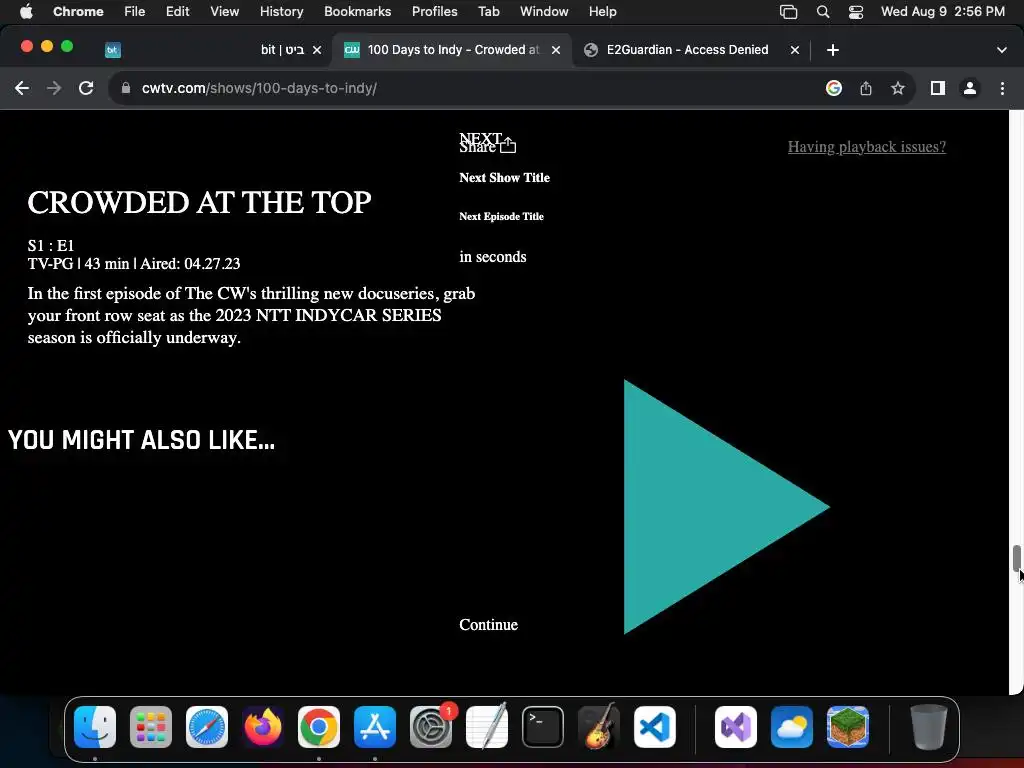Image resolution: width=1024 pixels, height=768 pixels.
Task: Open Spotlight search in menu bar
Action: tap(823, 12)
